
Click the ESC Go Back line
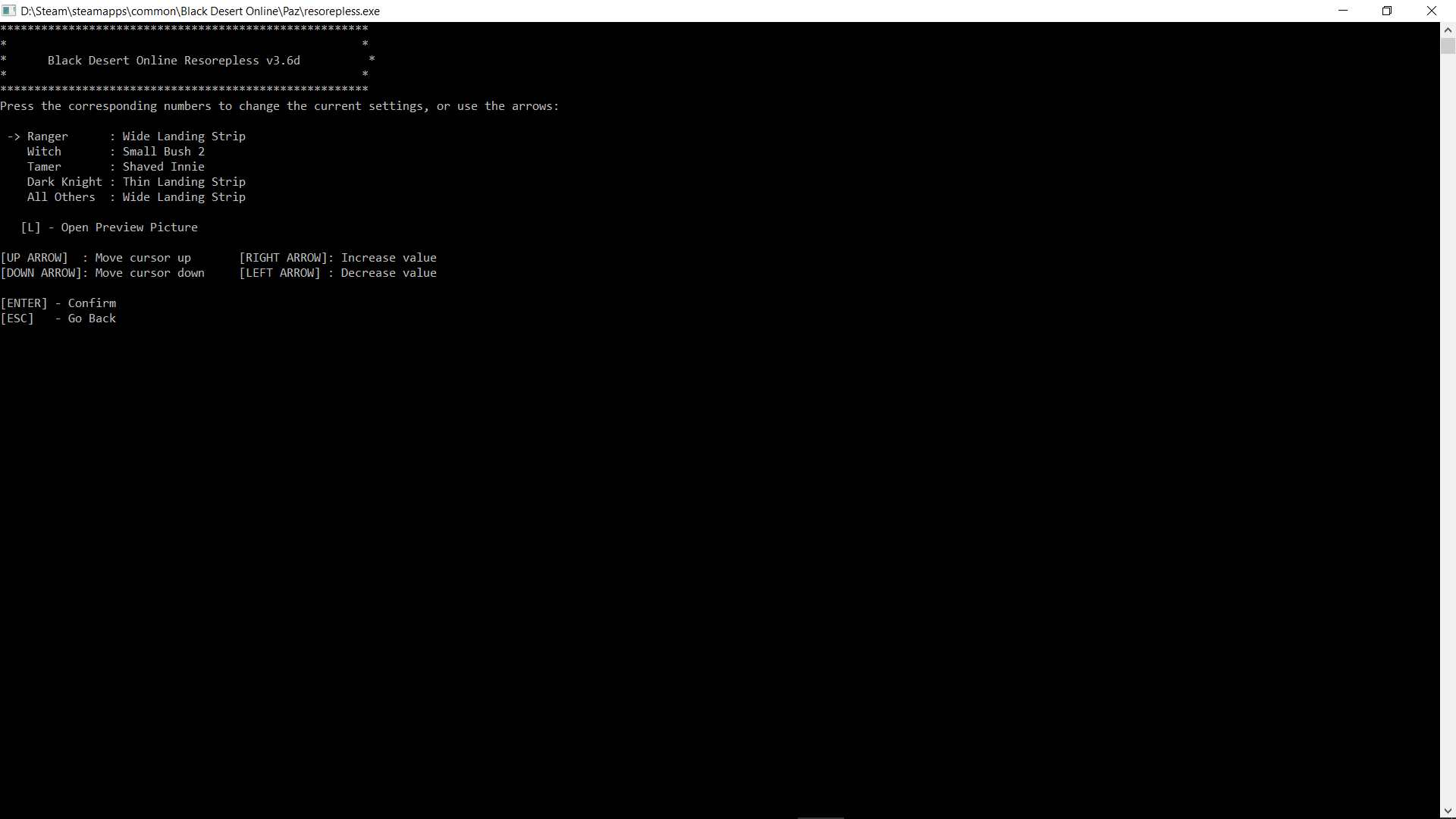(x=59, y=318)
